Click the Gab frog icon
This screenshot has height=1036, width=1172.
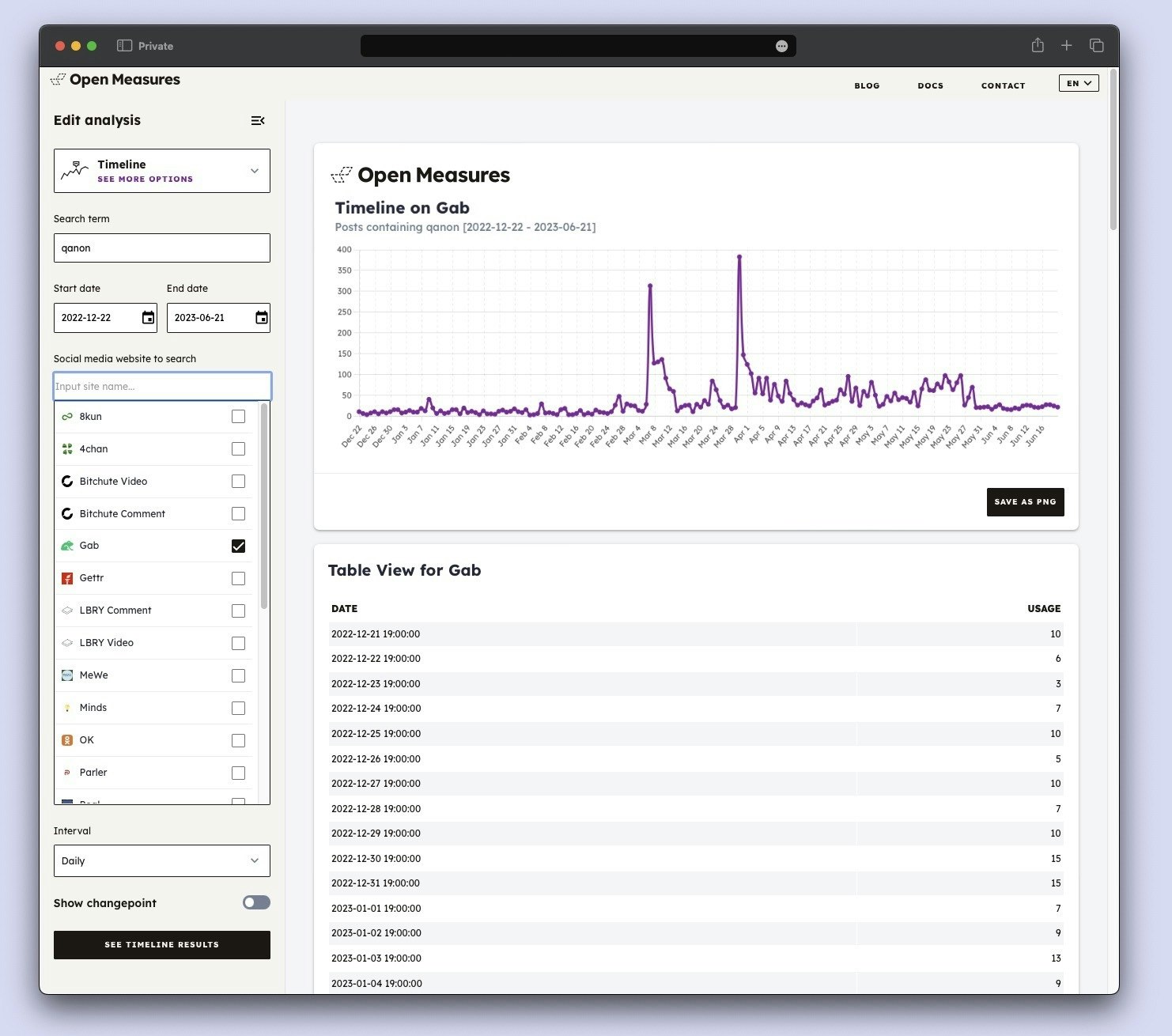coord(67,546)
